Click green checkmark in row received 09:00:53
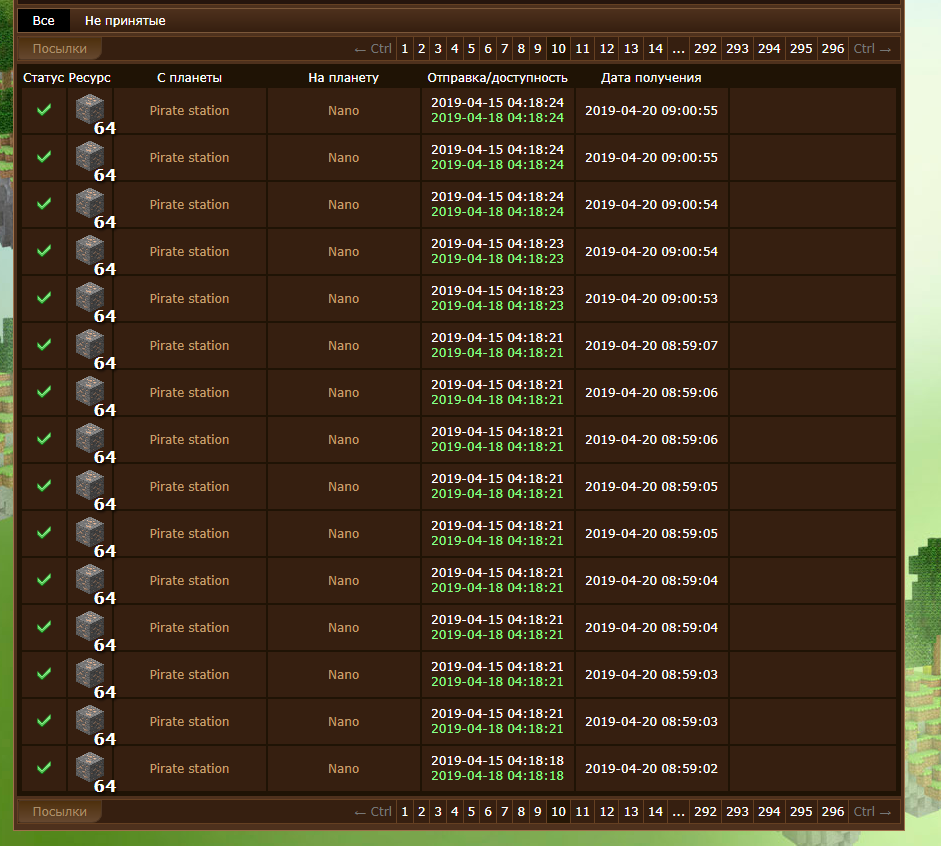The image size is (941, 846). (44, 298)
